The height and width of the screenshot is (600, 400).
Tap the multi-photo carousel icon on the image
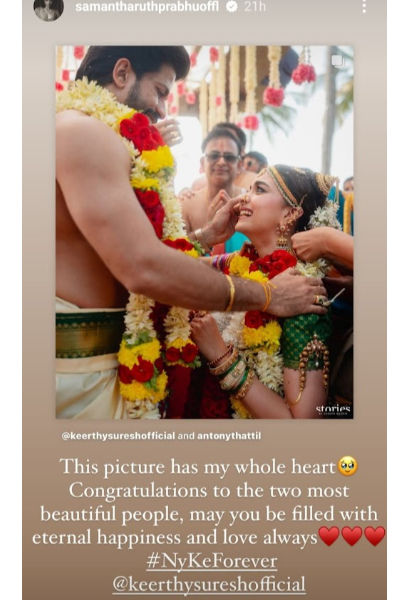pyautogui.click(x=338, y=61)
